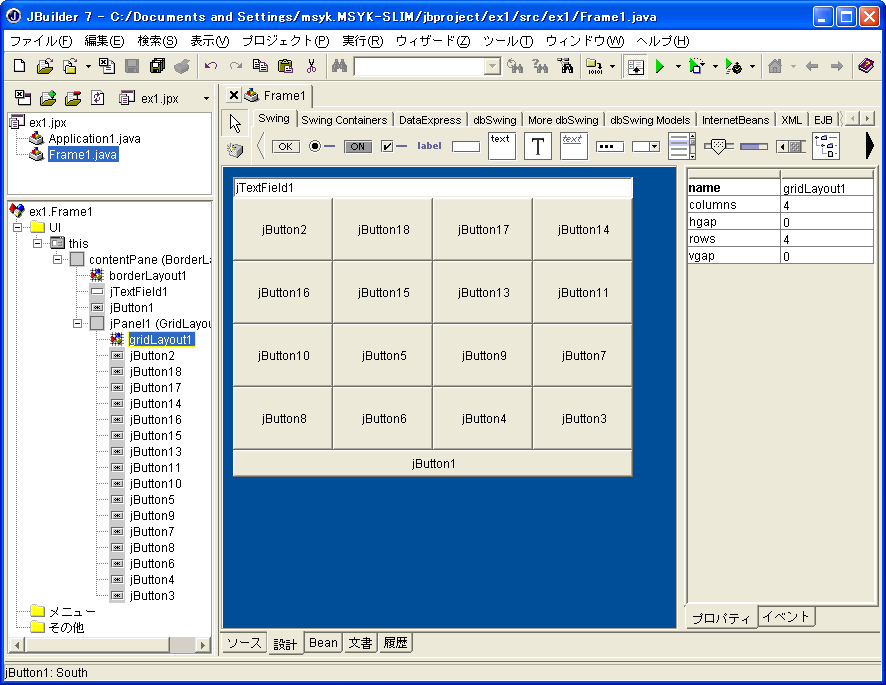Viewport: 886px width, 685px height.
Task: Click jButton5 in the design grid
Action: click(x=384, y=355)
